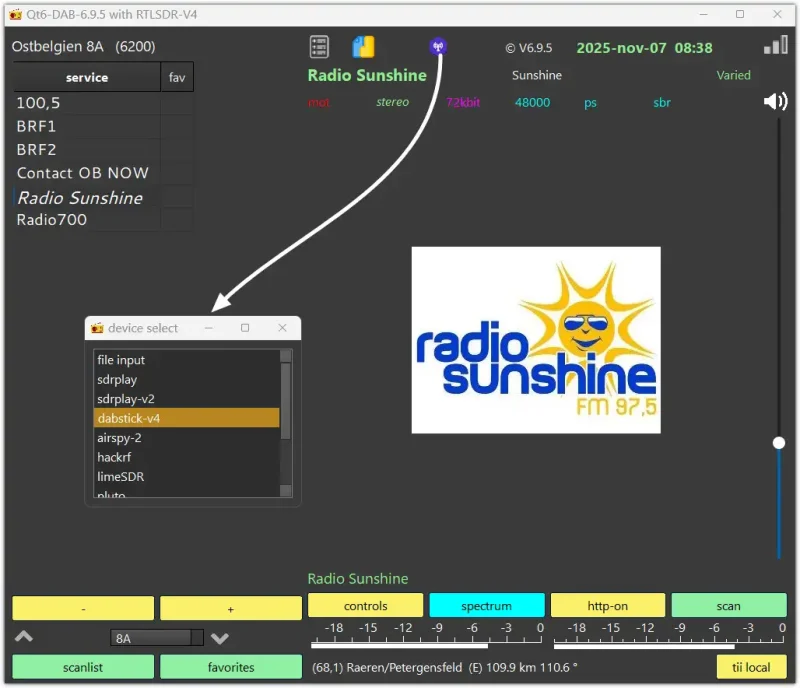Open the 8A channel dropdown
This screenshot has height=688, width=800.
point(157,638)
